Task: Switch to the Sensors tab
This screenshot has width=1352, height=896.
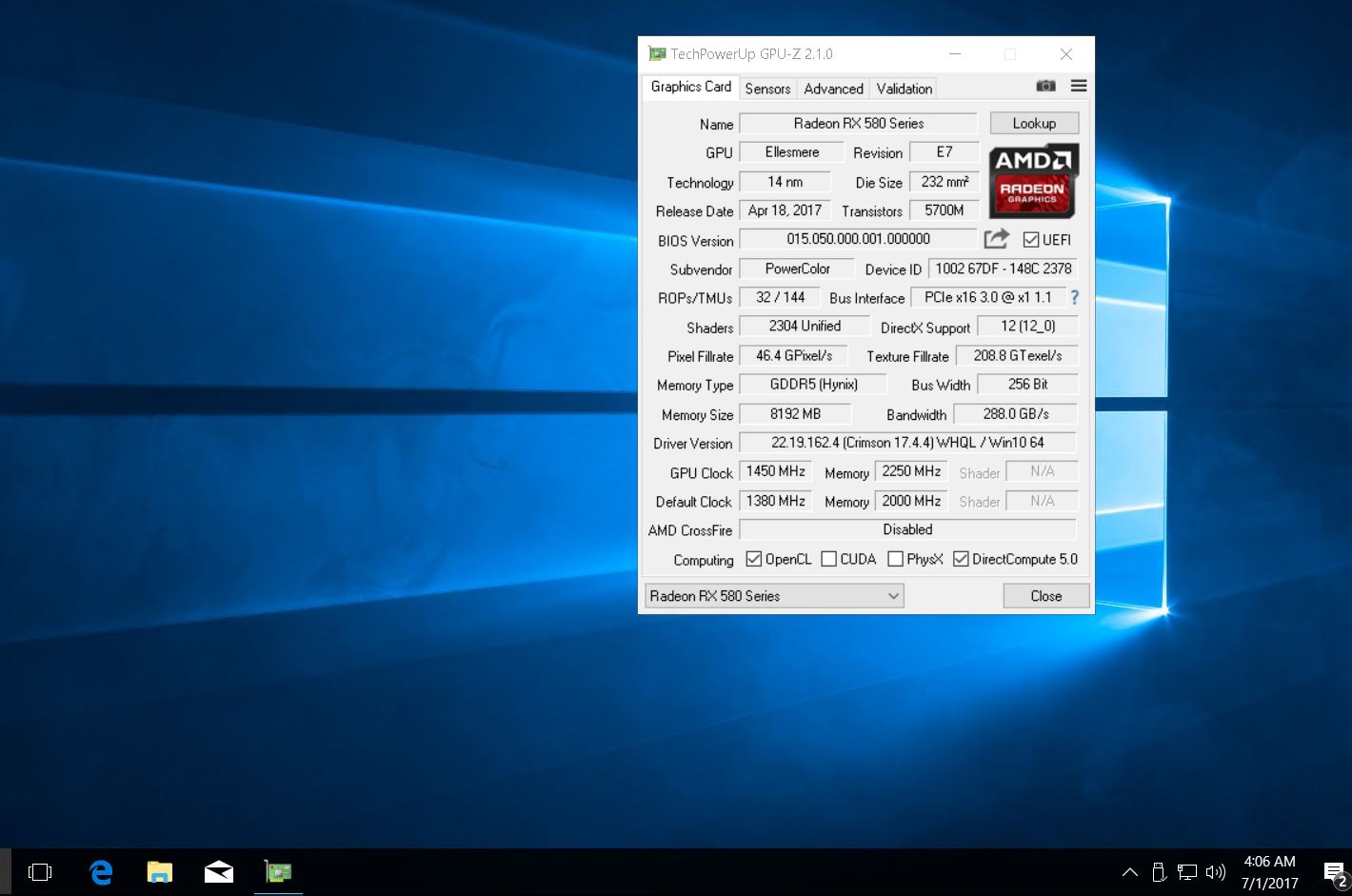Action: coord(767,89)
